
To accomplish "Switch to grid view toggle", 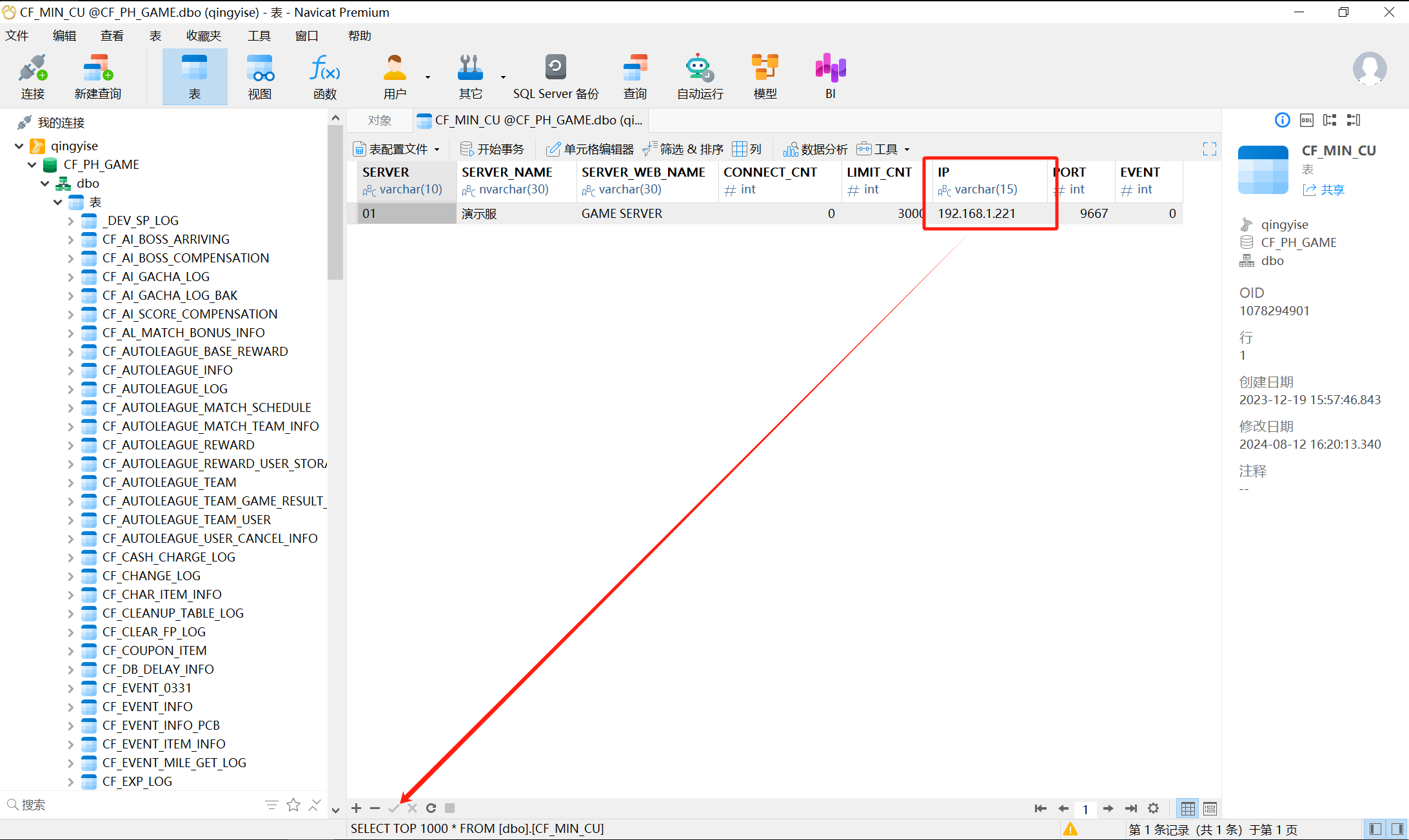I will 1188,808.
